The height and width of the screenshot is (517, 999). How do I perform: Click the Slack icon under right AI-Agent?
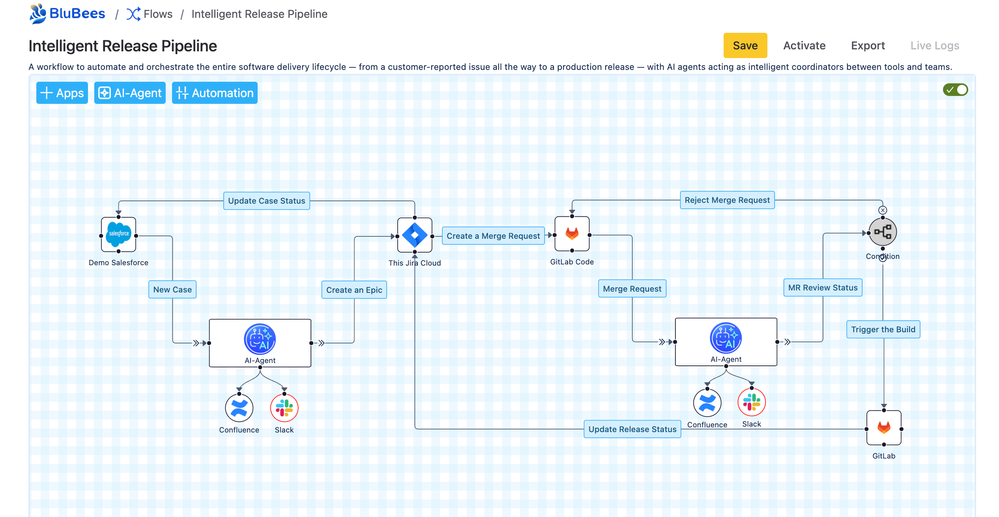tap(752, 402)
